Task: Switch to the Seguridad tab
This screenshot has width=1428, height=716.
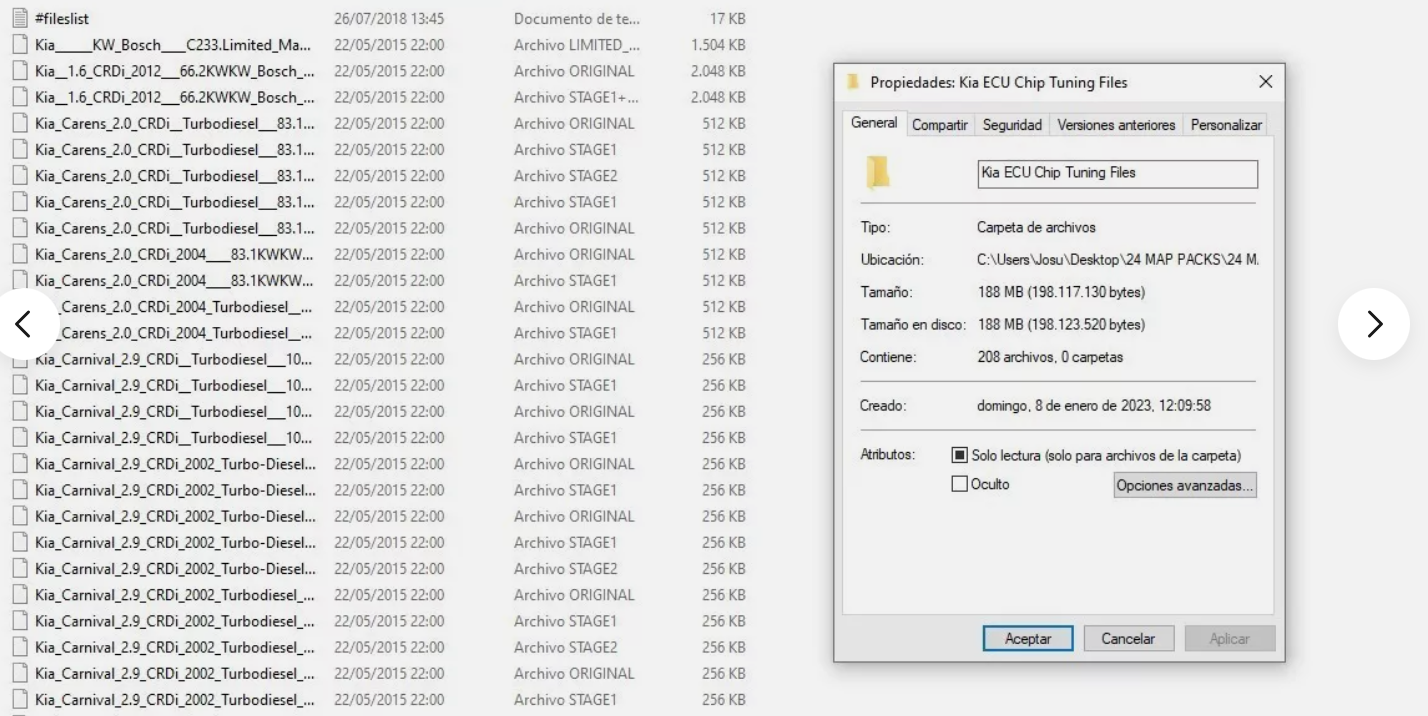Action: pos(1012,124)
